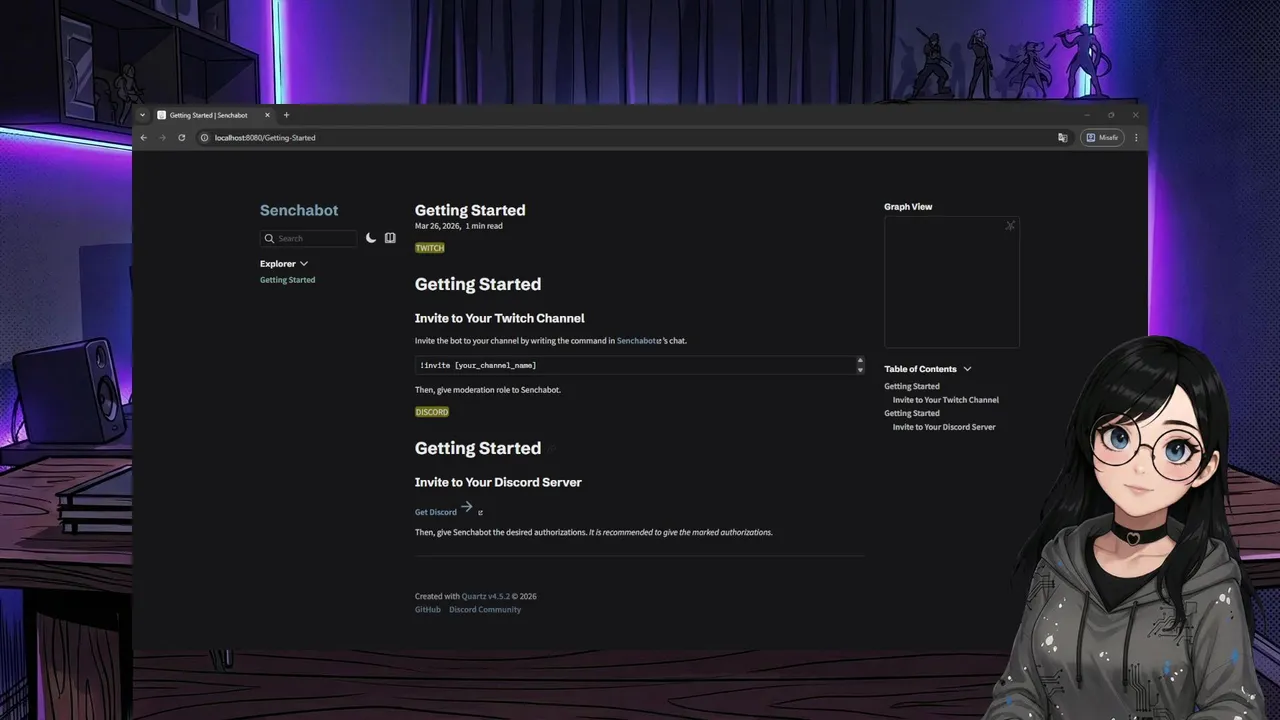Click the code block's scroll down arrow
This screenshot has height=720, width=1280.
tap(860, 371)
